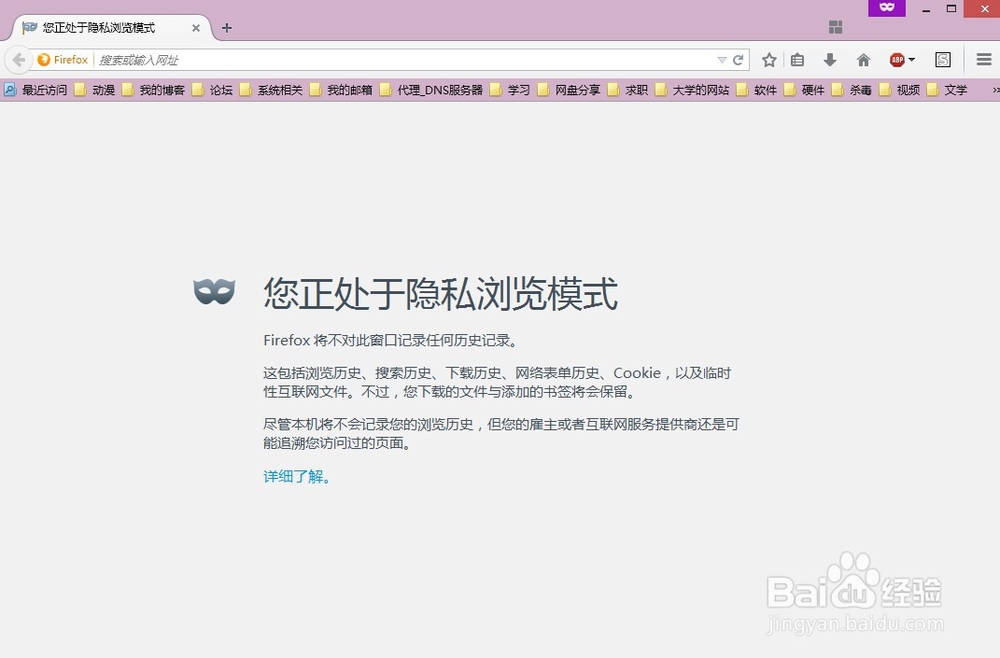Image resolution: width=1000 pixels, height=658 pixels.
Task: Open the downloads arrow icon
Action: (830, 60)
